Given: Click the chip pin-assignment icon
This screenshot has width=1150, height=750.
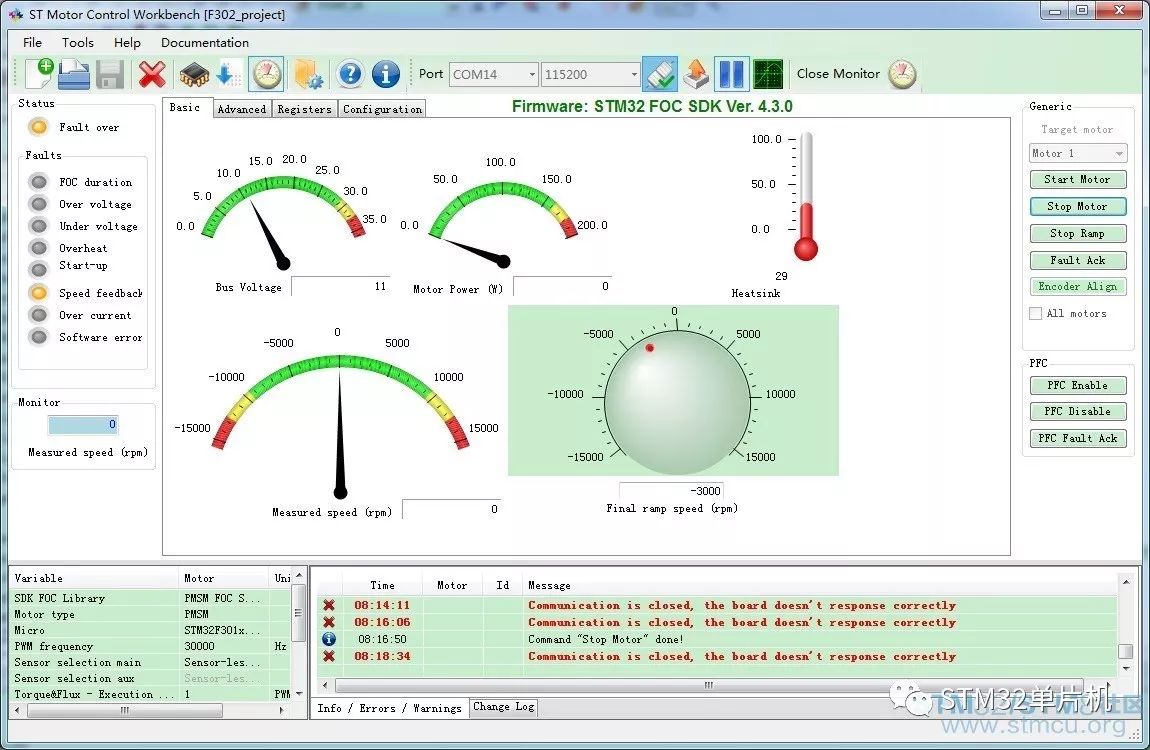Looking at the screenshot, I should pos(194,74).
